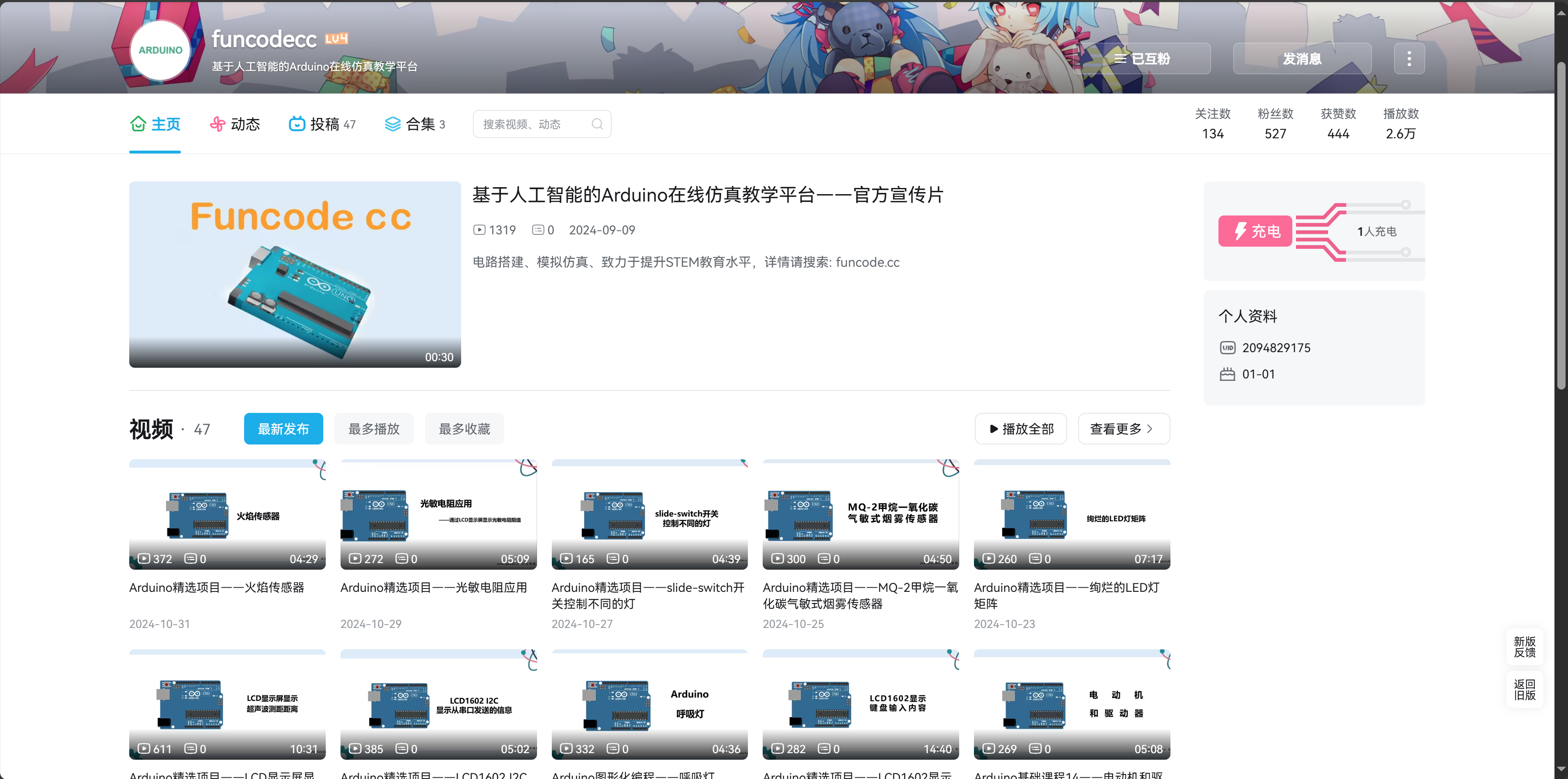Screen dimensions: 1568x779
Task: Click the UID badge icon
Action: pyautogui.click(x=1227, y=348)
